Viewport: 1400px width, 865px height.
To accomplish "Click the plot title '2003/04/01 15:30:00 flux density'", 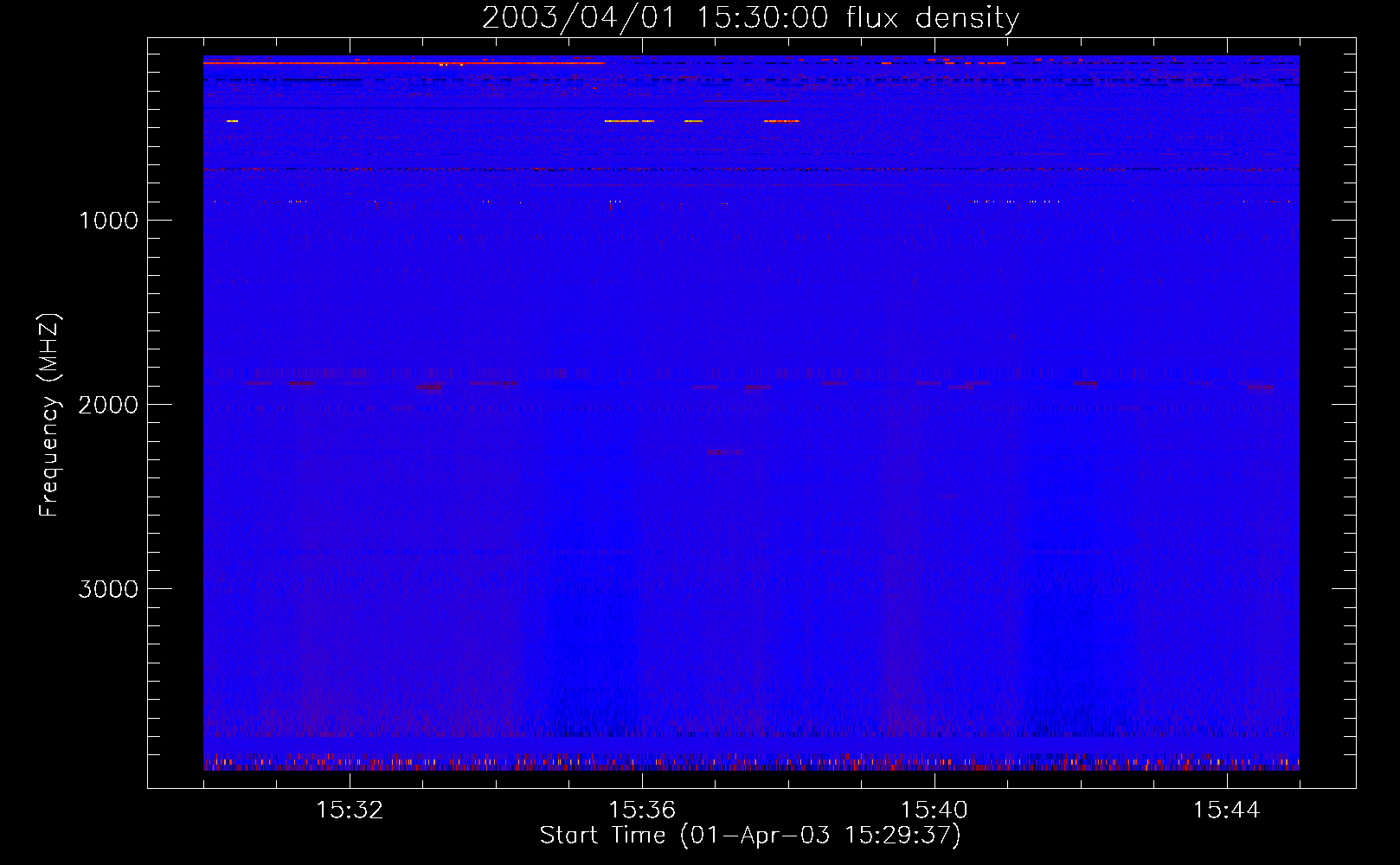I will (x=750, y=17).
